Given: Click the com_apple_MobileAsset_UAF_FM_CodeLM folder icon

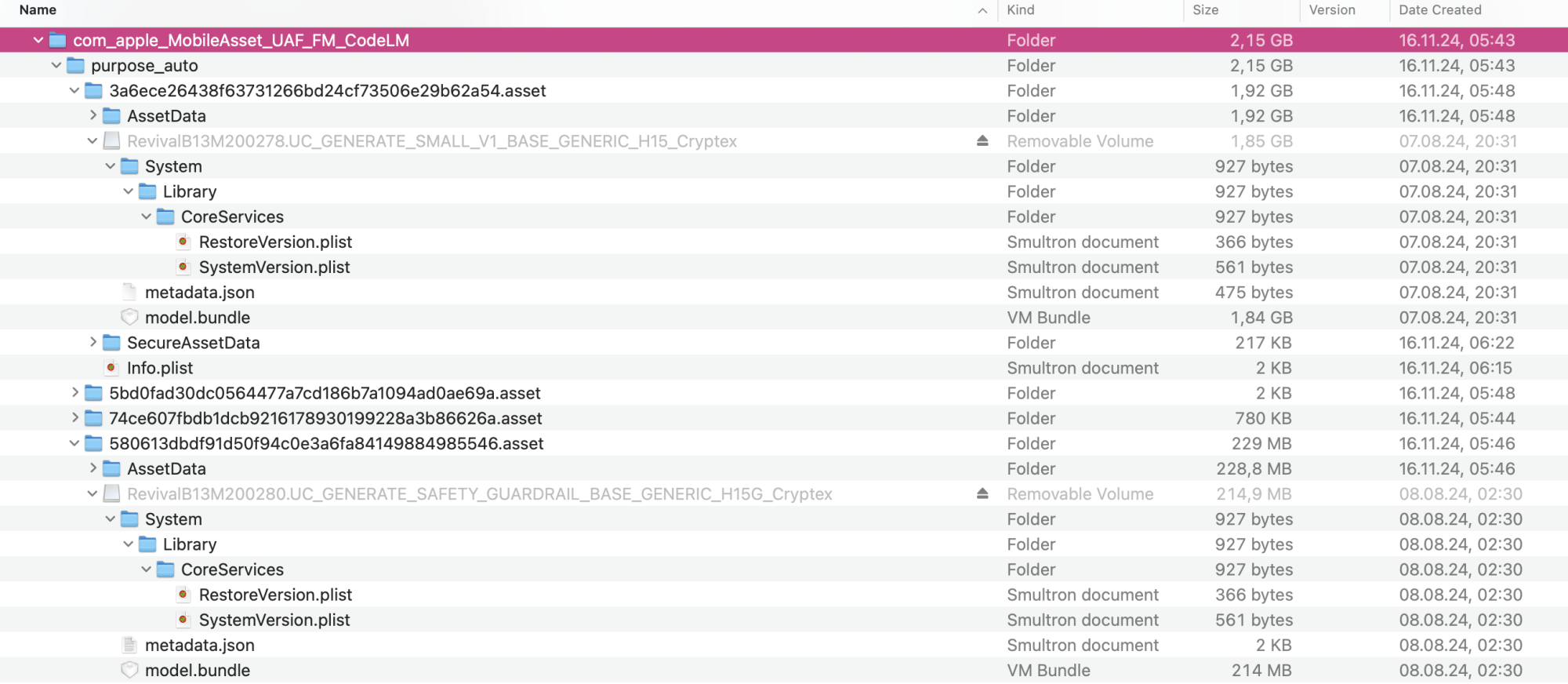Looking at the screenshot, I should click(x=57, y=40).
